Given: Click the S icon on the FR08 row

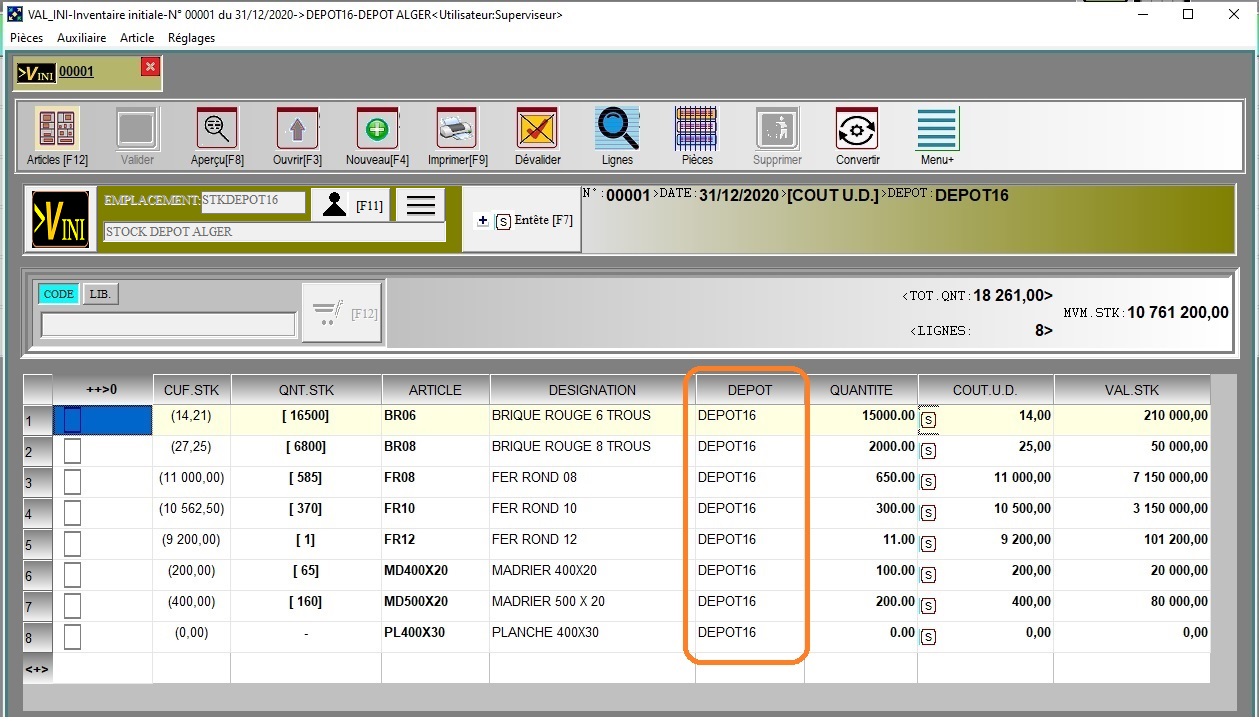Looking at the screenshot, I should point(928,481).
